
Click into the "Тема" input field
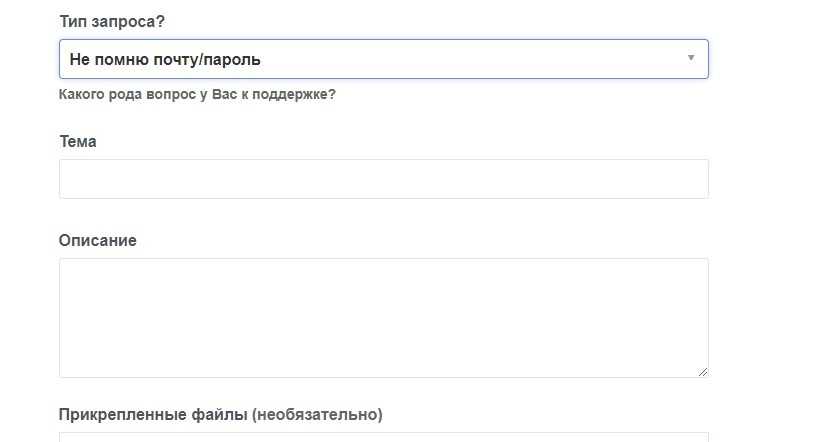click(383, 179)
